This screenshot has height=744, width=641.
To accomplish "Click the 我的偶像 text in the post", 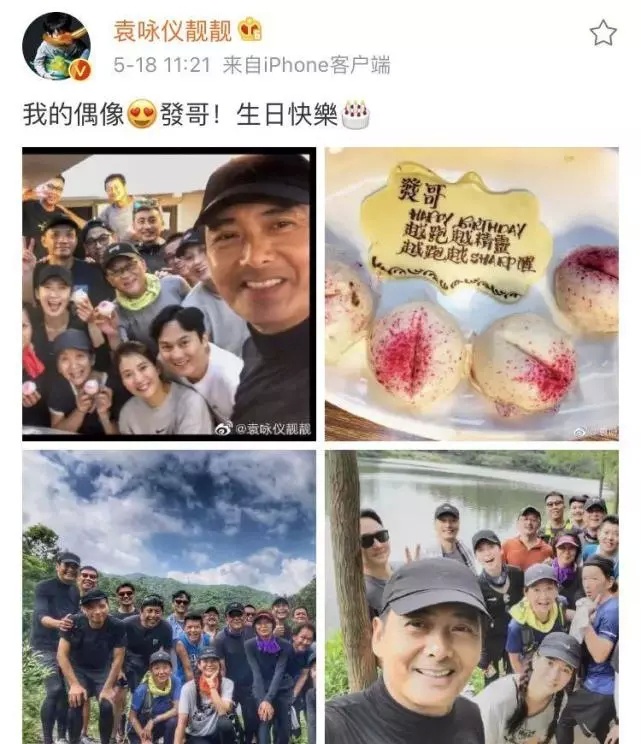I will pos(74,114).
